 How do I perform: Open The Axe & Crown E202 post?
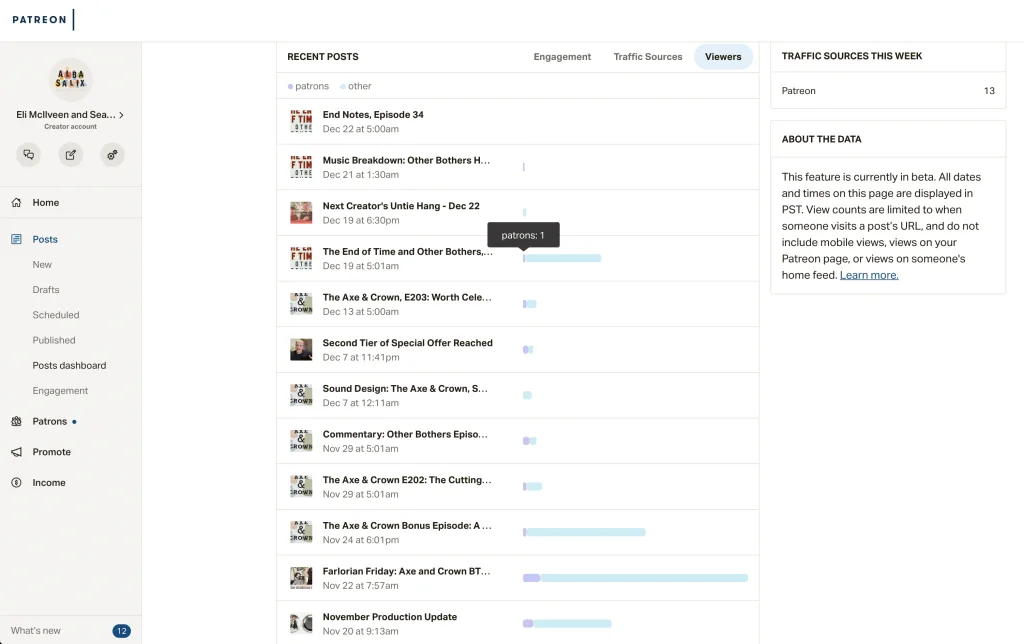tap(407, 480)
